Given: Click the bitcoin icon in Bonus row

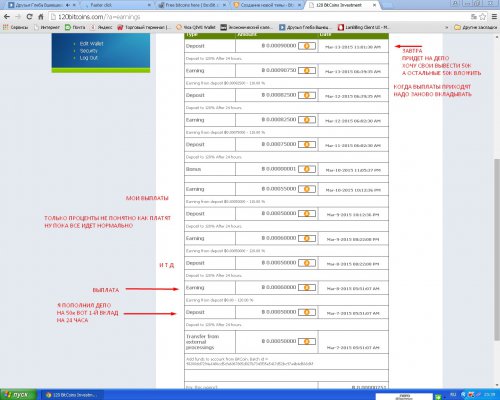Looking at the screenshot, I should [307, 169].
